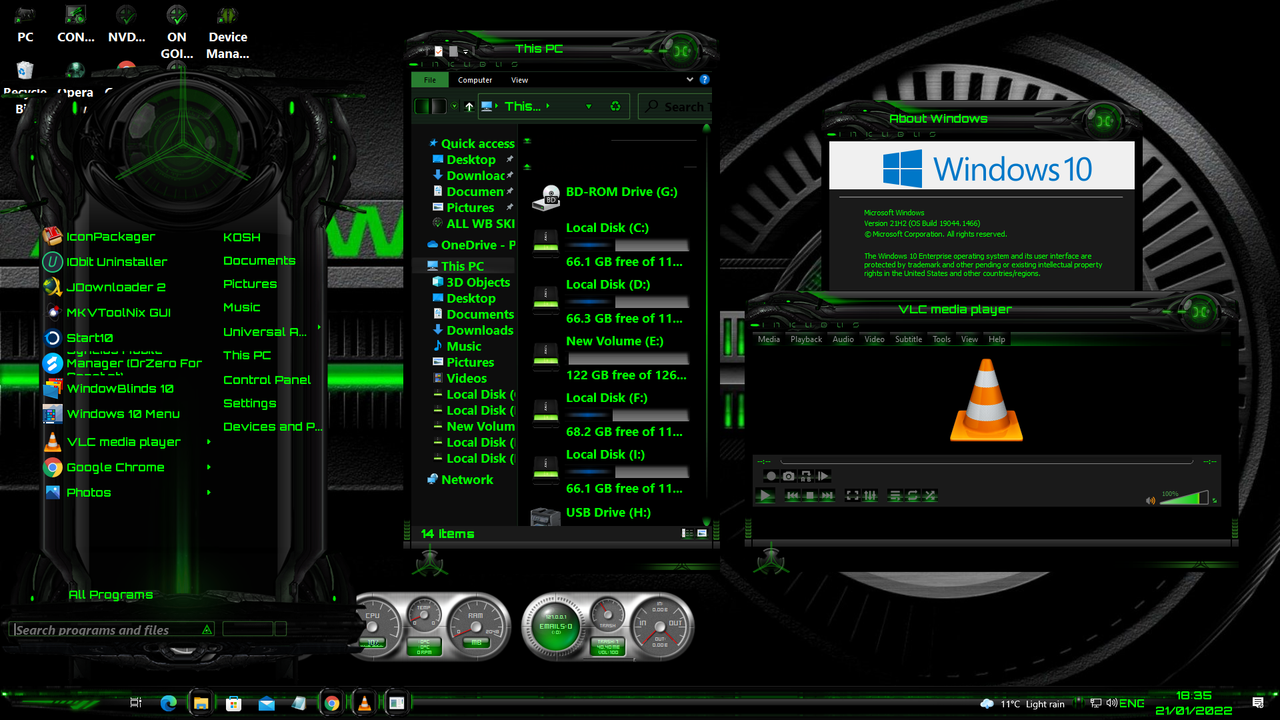Open VLC extended settings equalizer icon
Image resolution: width=1280 pixels, height=720 pixels.
pos(870,495)
